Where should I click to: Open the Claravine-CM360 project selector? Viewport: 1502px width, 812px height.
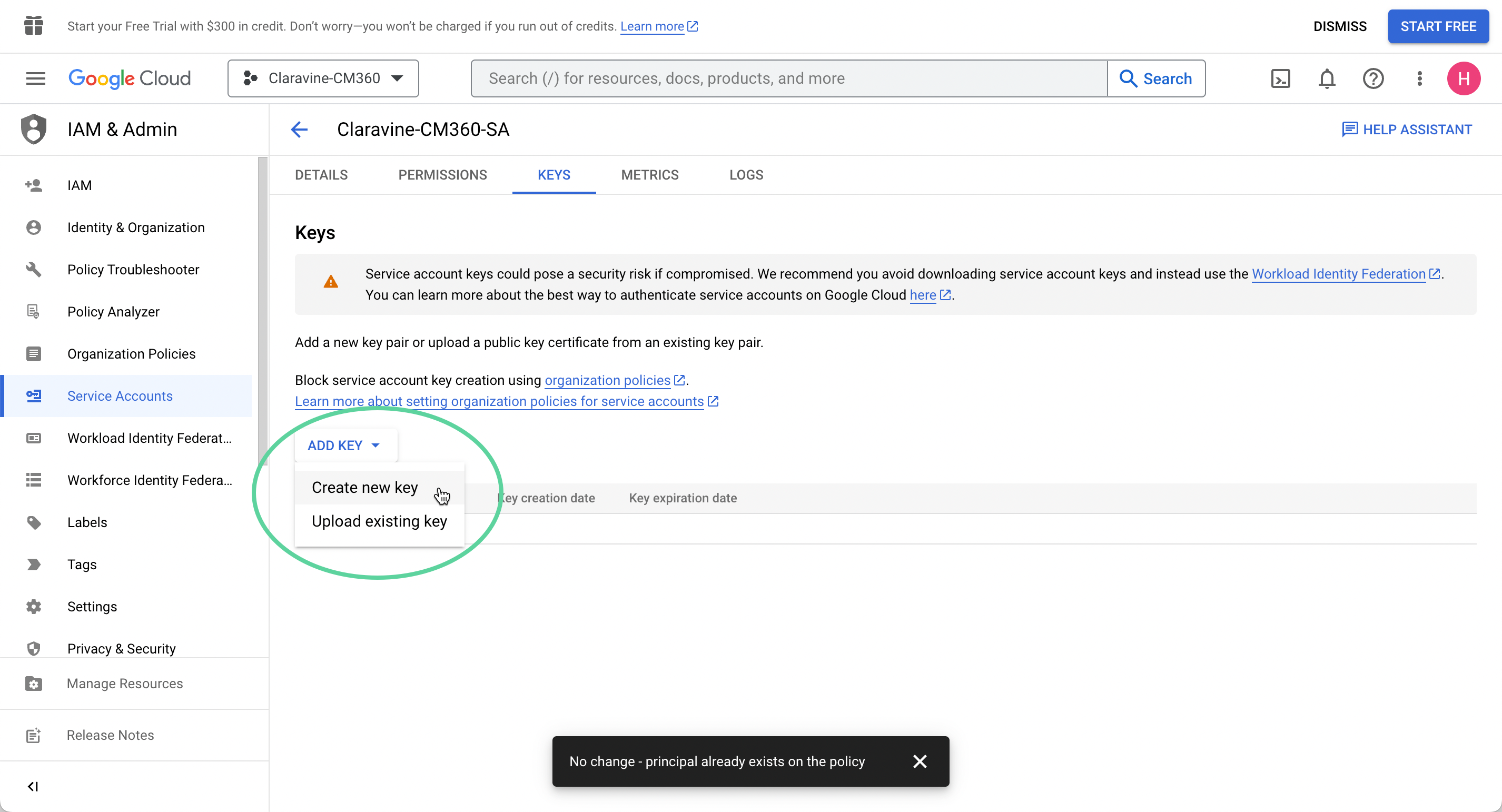coord(323,78)
